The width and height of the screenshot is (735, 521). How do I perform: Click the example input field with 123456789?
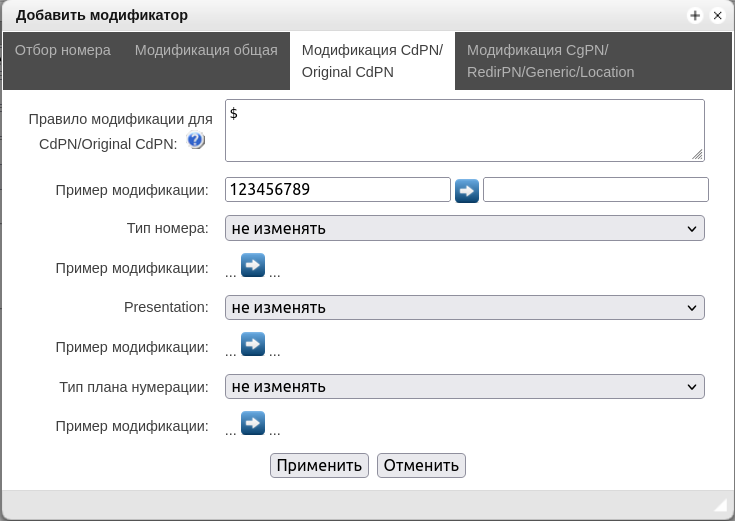pos(337,190)
